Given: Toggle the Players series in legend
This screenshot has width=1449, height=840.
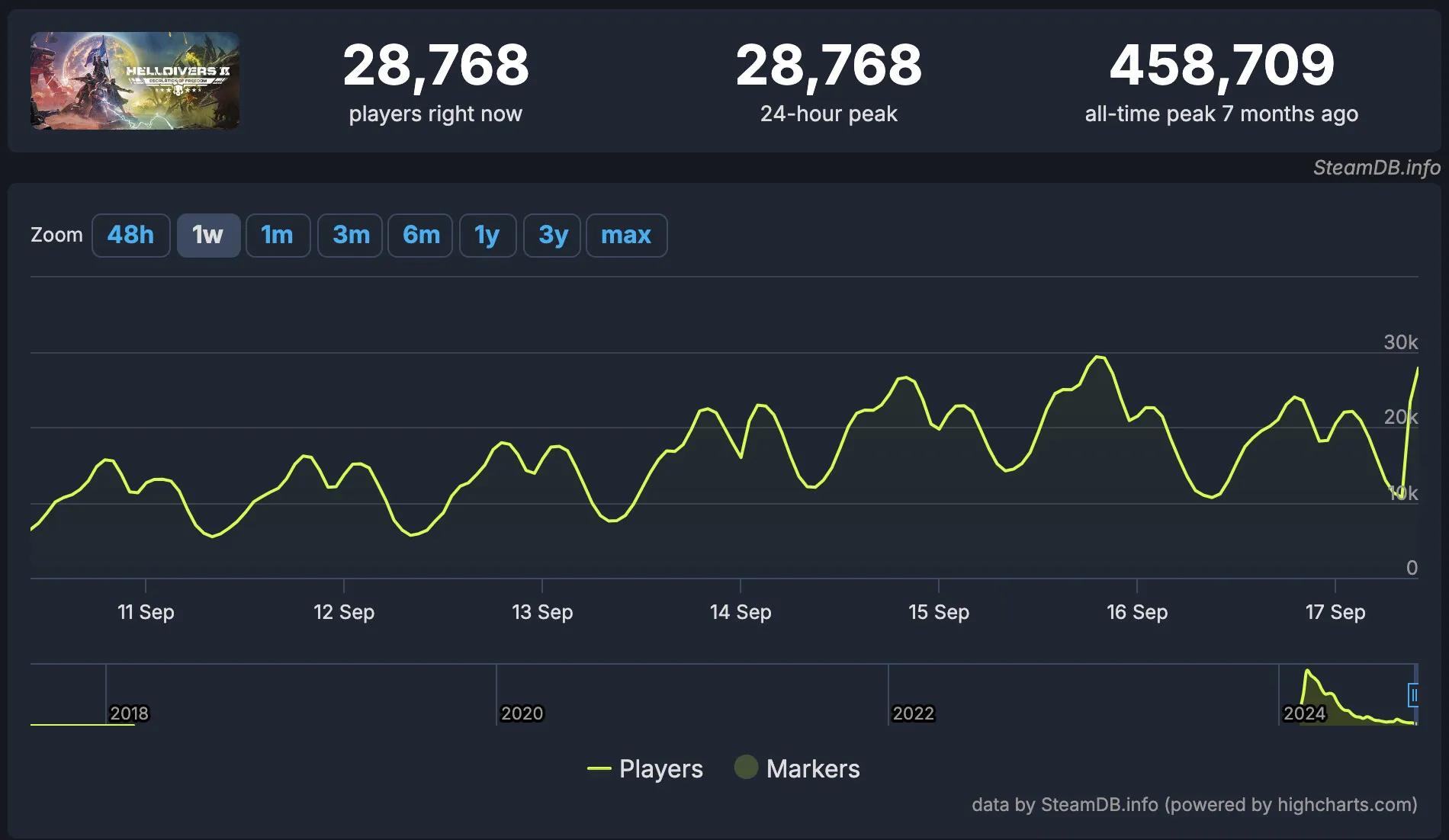Looking at the screenshot, I should (645, 768).
